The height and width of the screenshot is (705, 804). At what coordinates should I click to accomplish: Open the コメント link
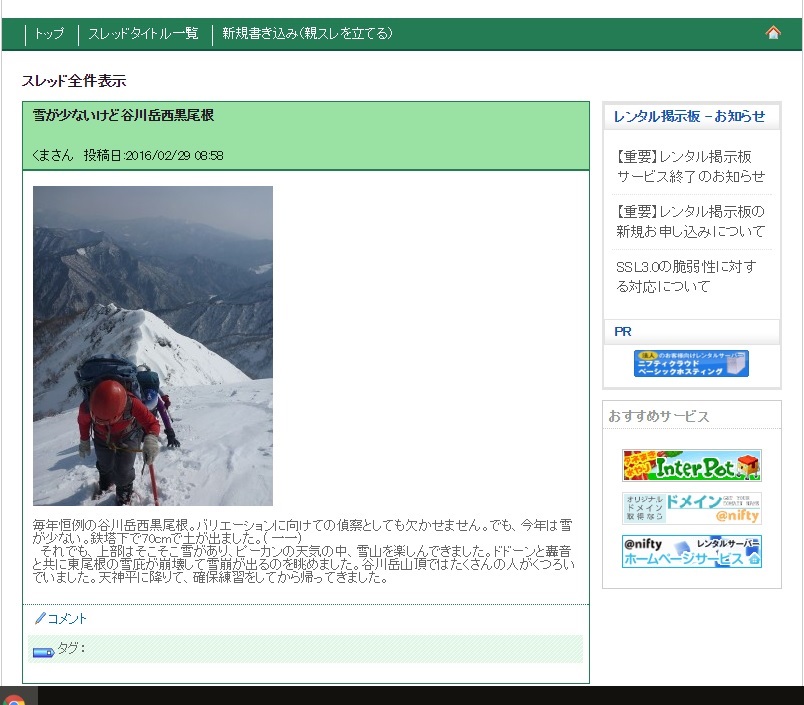click(67, 619)
